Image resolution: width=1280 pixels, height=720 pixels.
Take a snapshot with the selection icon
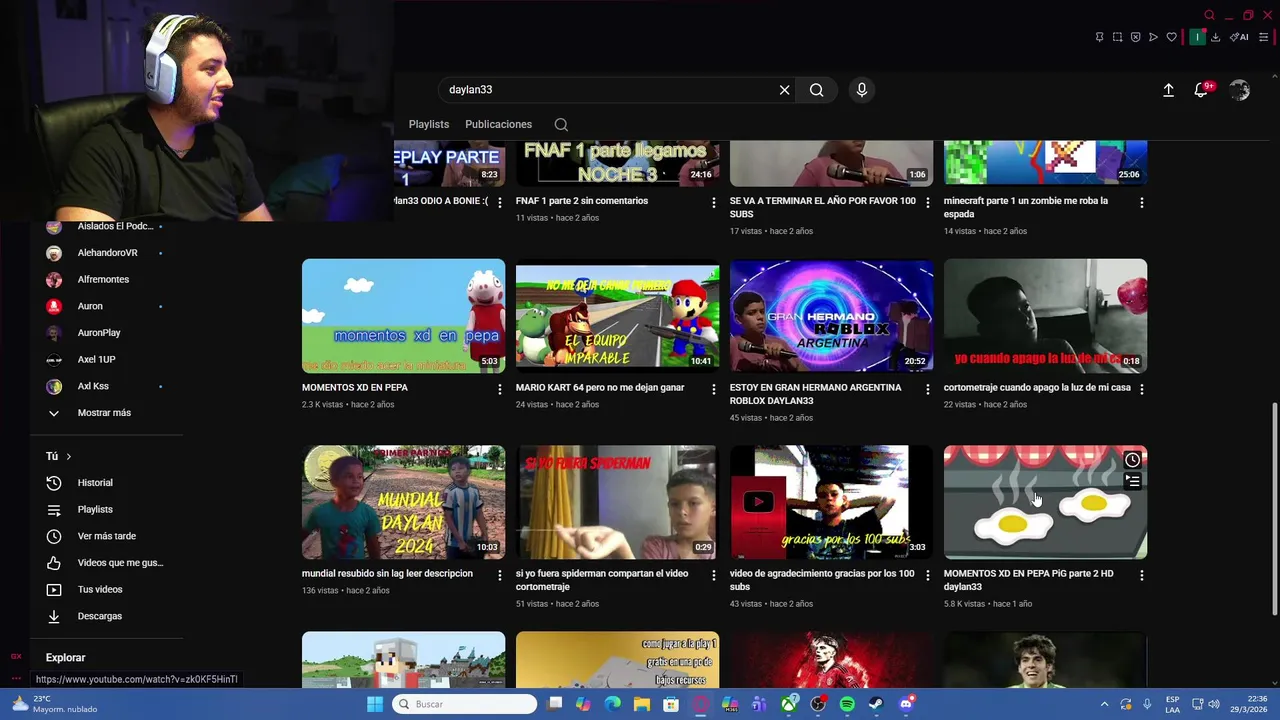point(1117,37)
